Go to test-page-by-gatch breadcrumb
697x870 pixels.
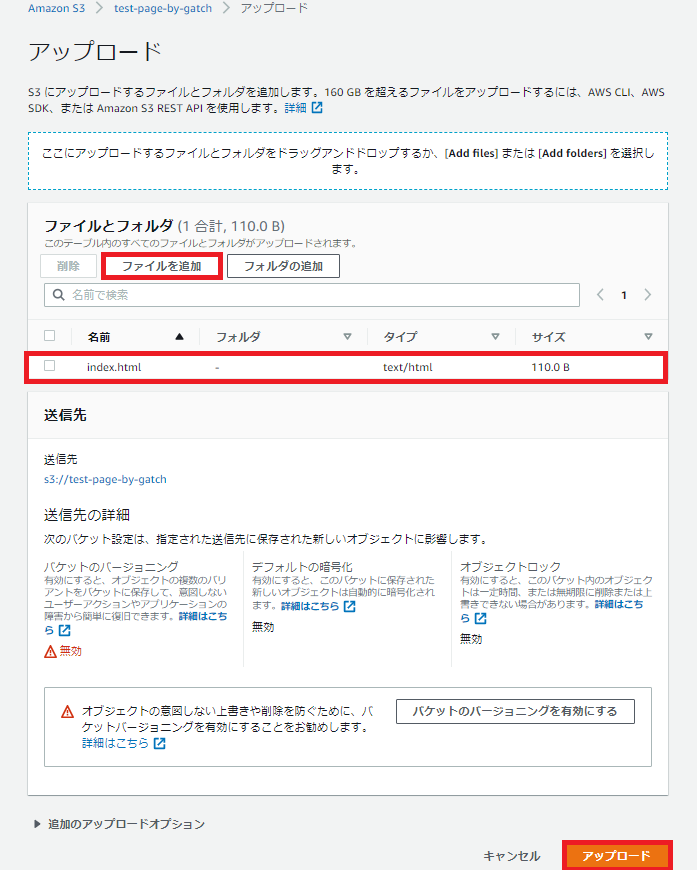tap(163, 8)
